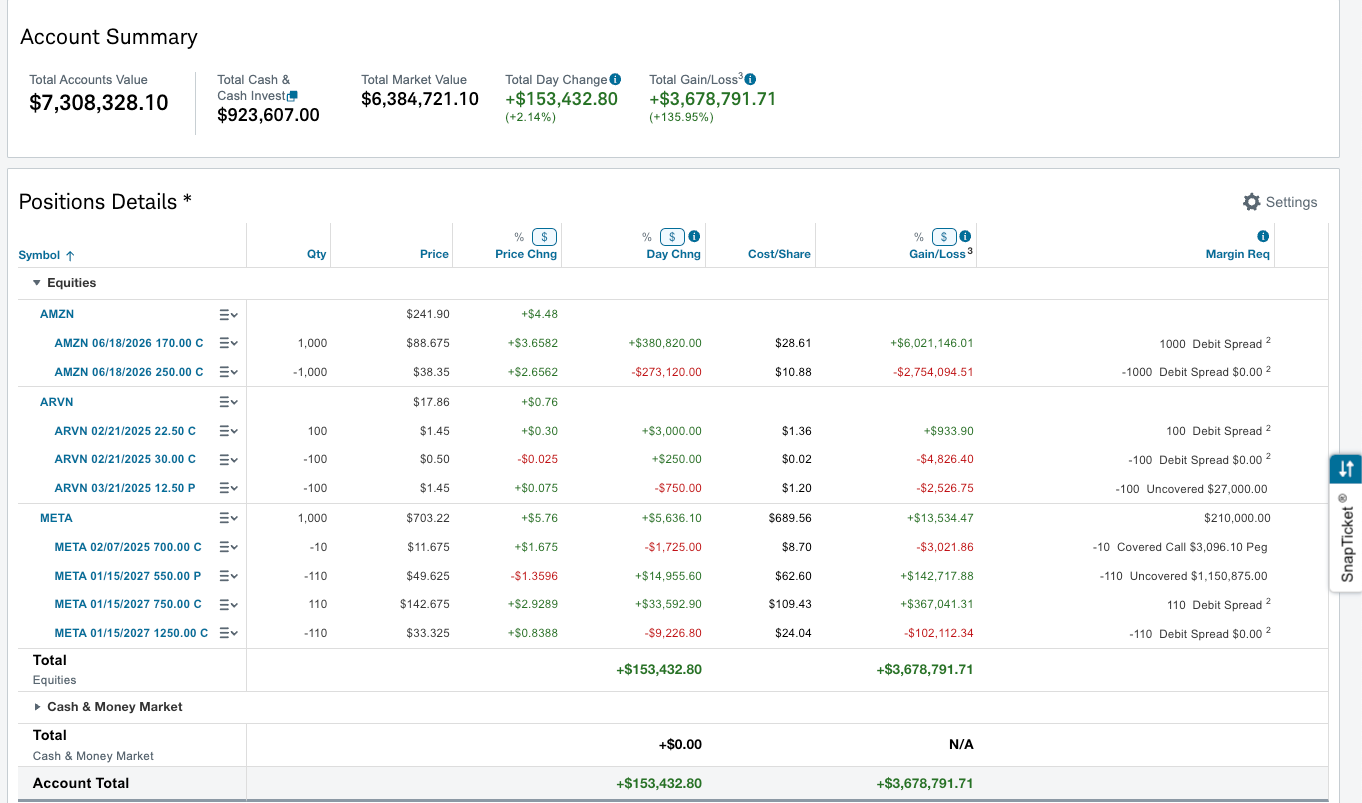This screenshot has width=1362, height=803.
Task: Open the META 01/15/2027 550.00 P link
Action: tap(128, 576)
